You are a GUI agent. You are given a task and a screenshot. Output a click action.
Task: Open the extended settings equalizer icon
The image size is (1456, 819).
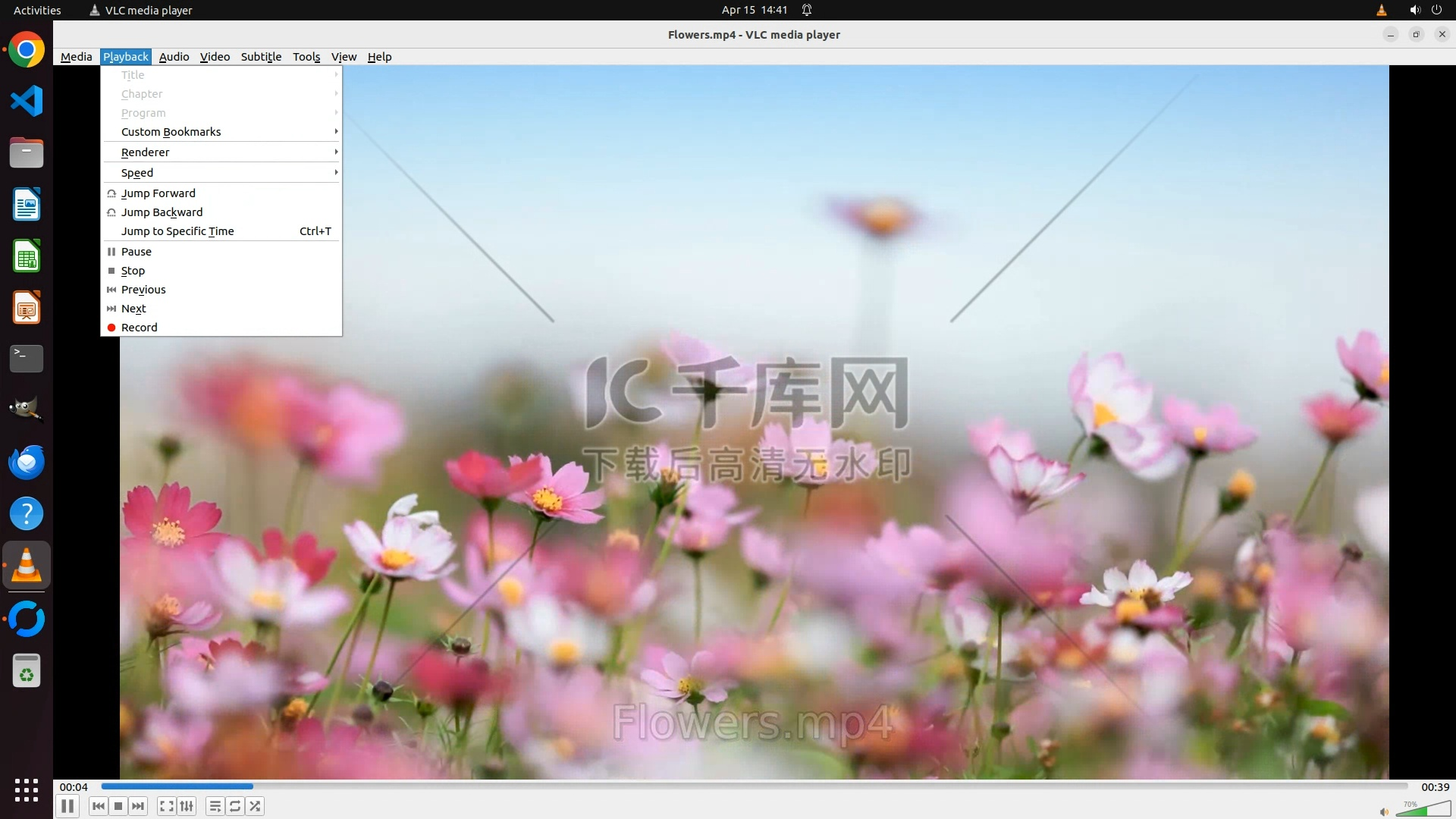[x=187, y=806]
